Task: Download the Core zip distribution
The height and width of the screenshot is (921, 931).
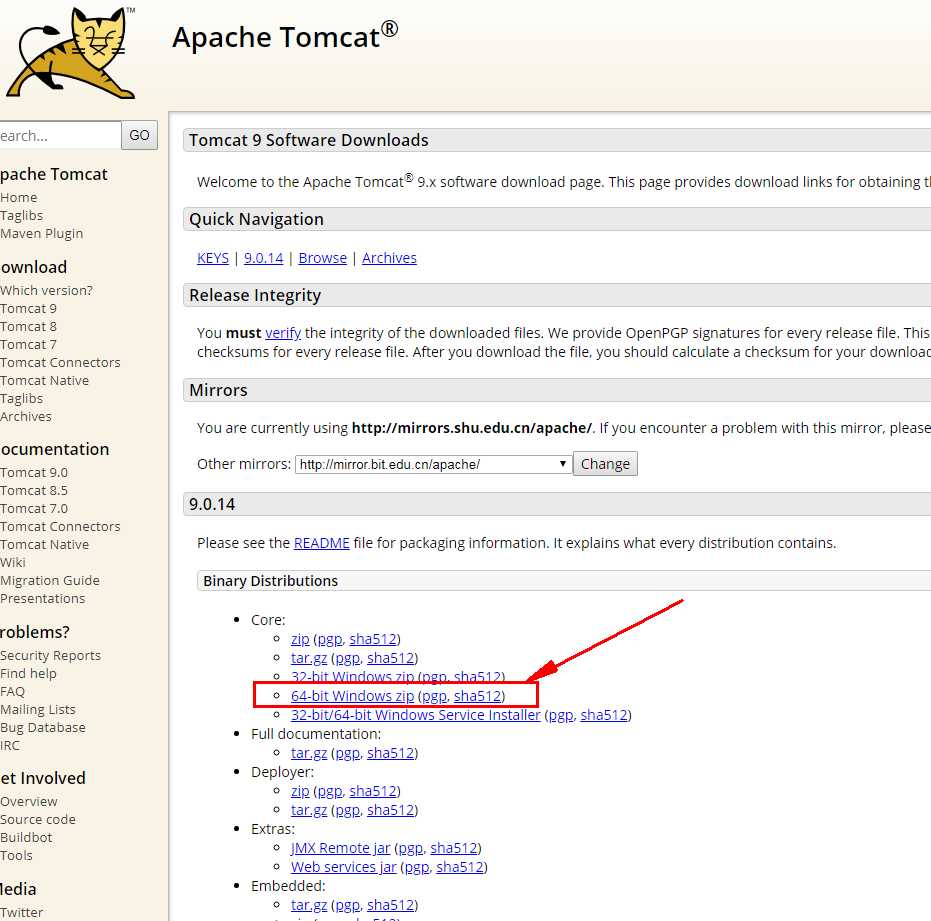Action: pos(300,640)
